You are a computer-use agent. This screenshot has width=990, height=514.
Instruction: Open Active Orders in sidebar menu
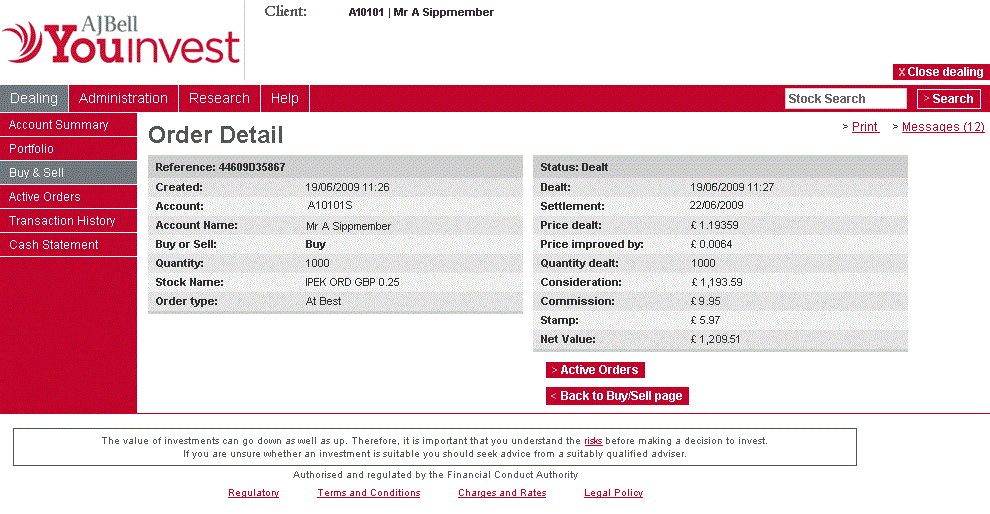pyautogui.click(x=45, y=197)
